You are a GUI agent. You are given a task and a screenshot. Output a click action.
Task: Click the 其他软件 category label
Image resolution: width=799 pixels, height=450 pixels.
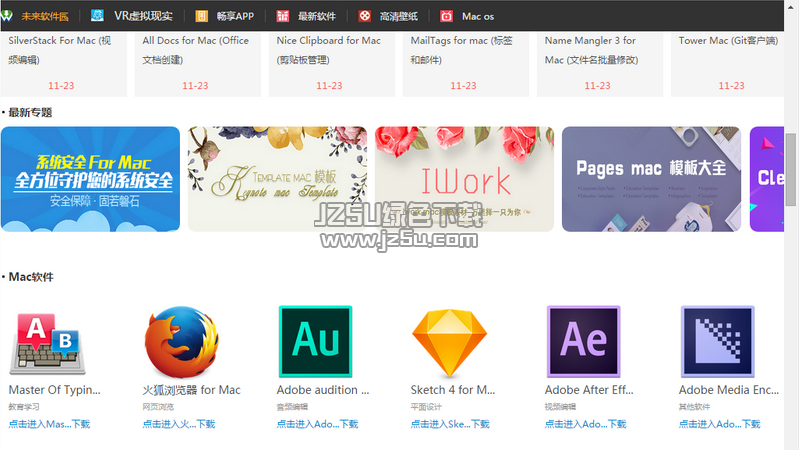point(694,407)
